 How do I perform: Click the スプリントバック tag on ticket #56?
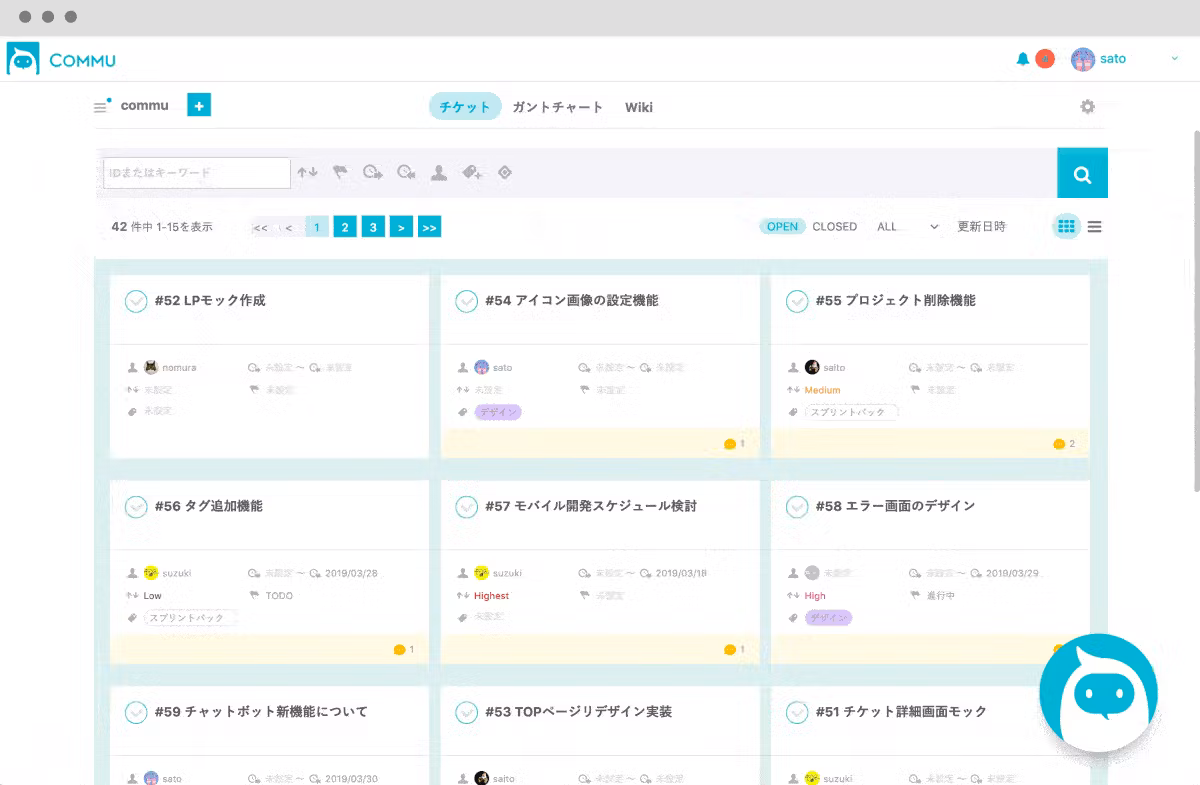click(190, 618)
